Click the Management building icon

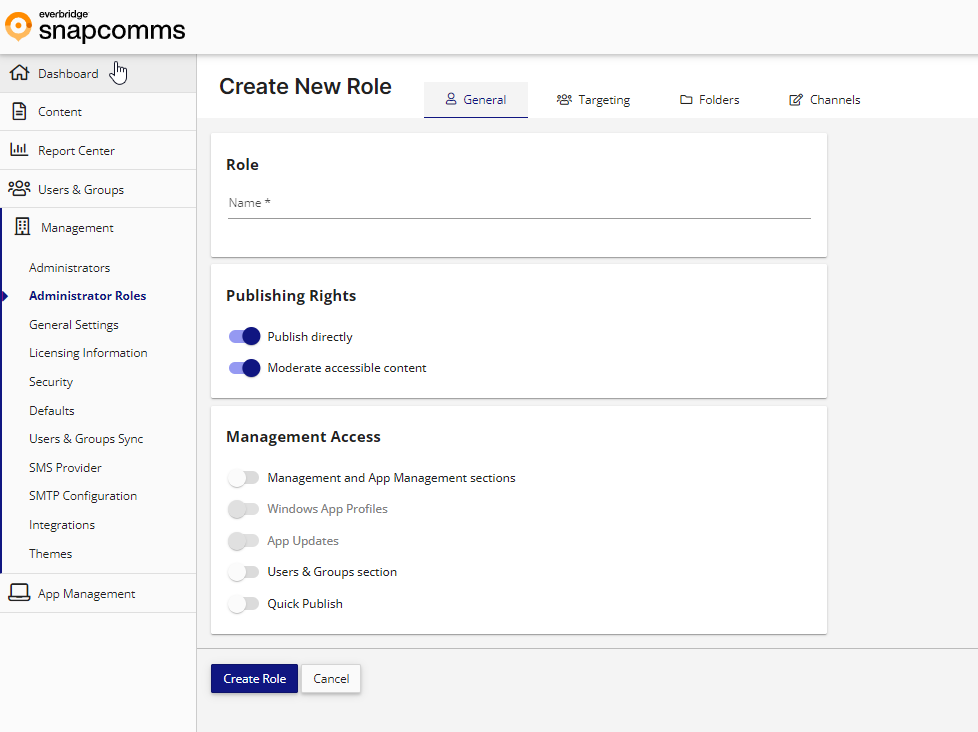(22, 227)
